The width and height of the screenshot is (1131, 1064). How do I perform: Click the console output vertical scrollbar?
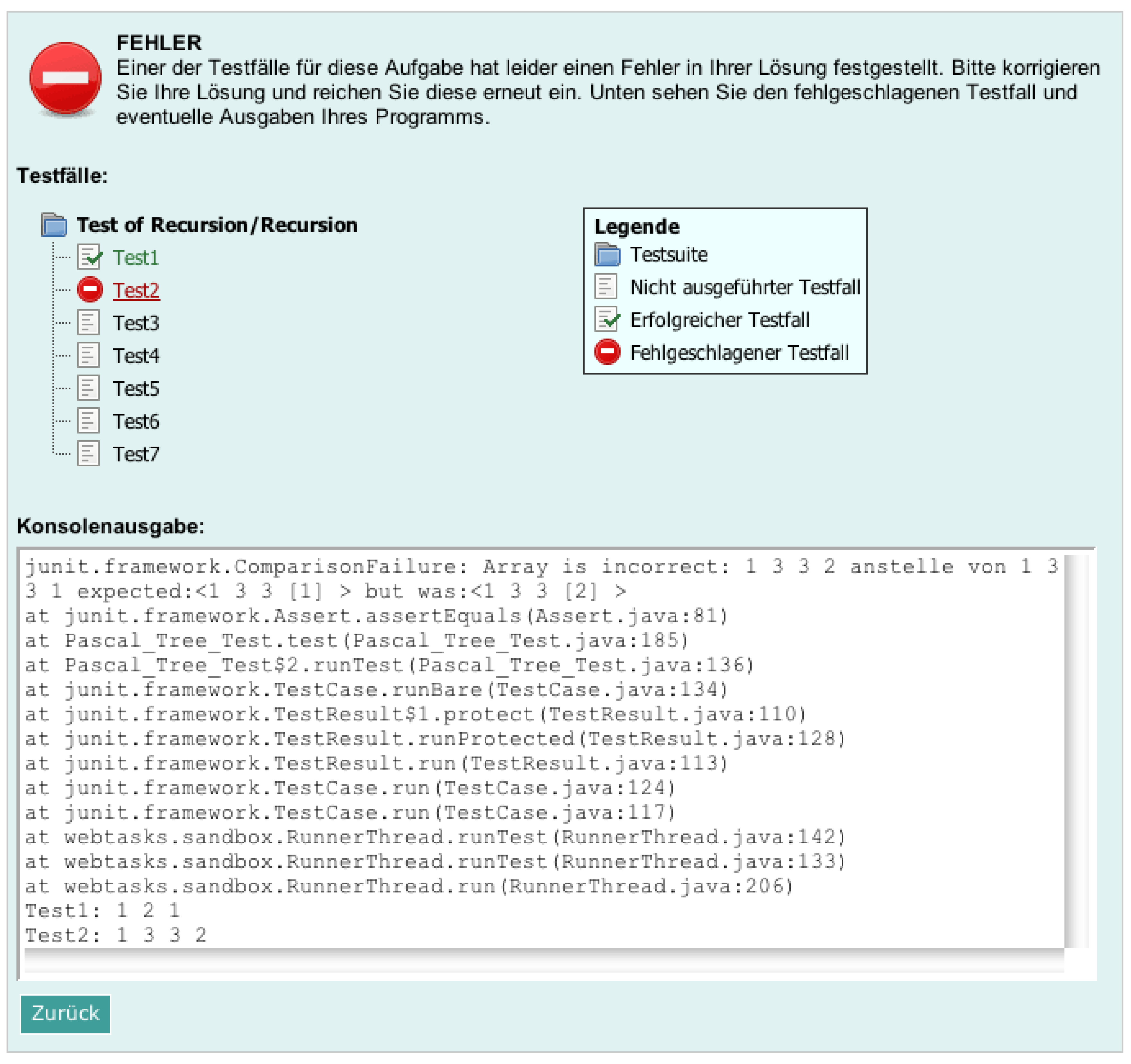(1077, 751)
